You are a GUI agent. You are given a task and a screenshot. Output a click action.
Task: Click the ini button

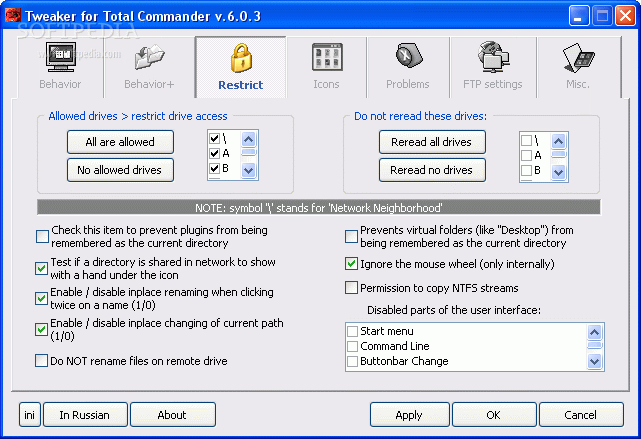(x=29, y=415)
